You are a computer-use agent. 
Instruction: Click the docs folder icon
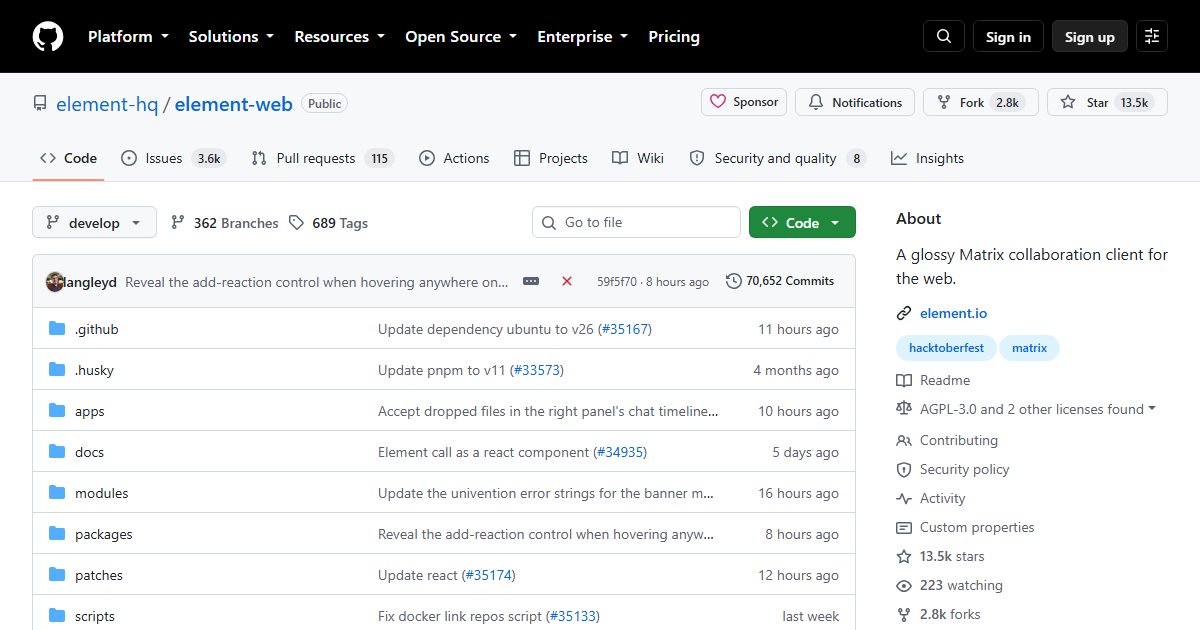[x=57, y=452]
